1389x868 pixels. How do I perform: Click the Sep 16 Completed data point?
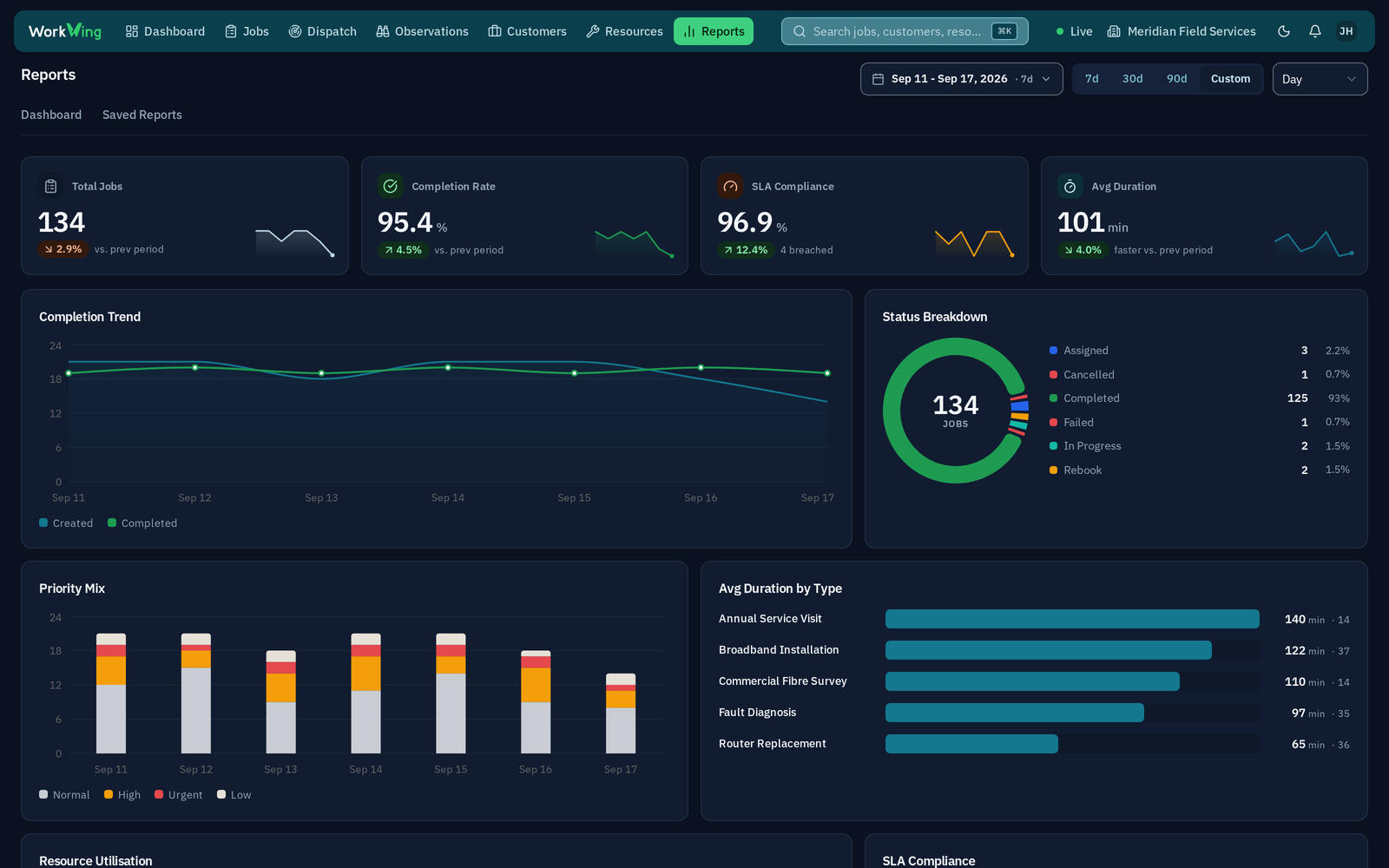701,367
